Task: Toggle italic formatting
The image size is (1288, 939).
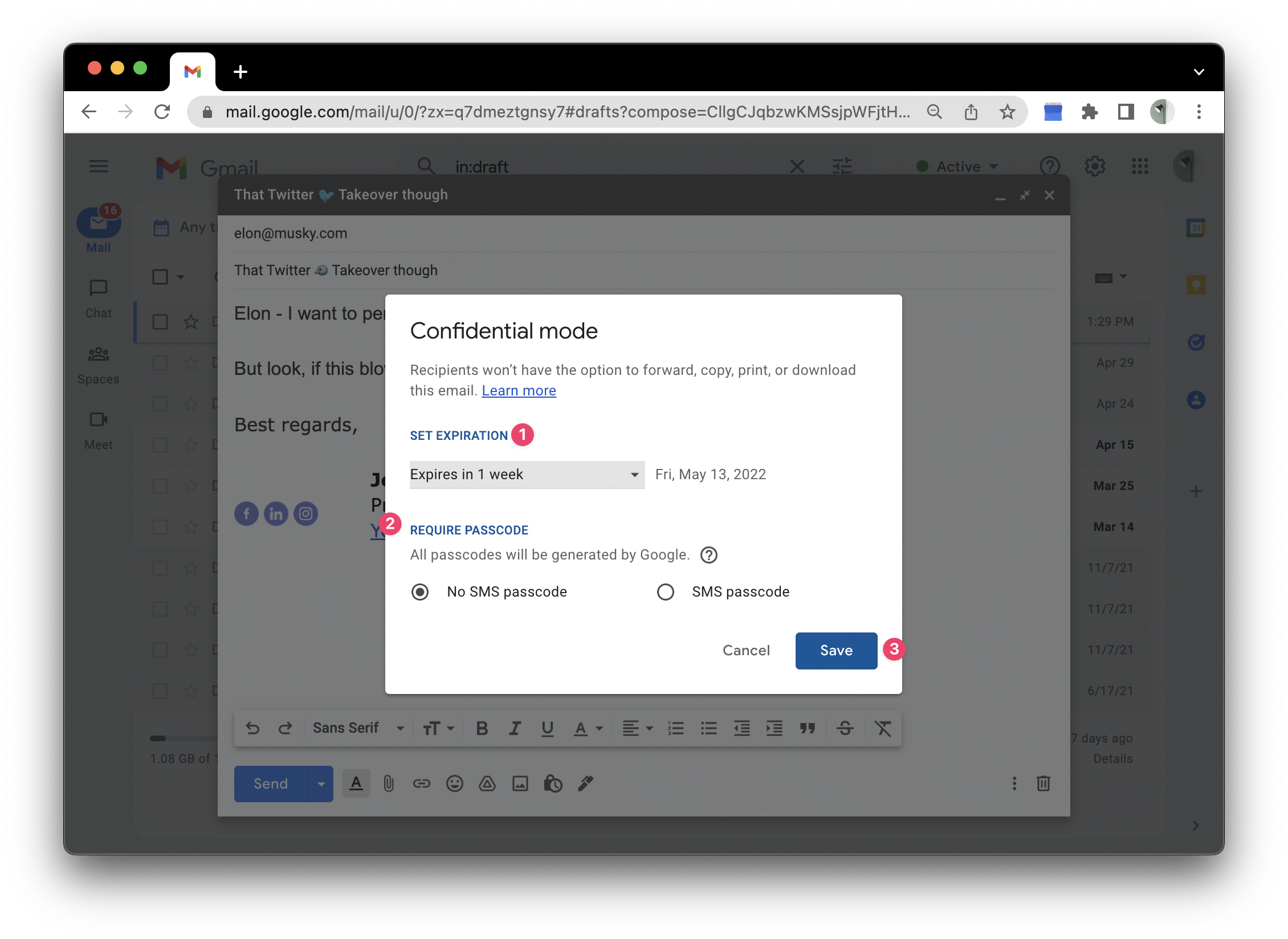Action: [515, 728]
